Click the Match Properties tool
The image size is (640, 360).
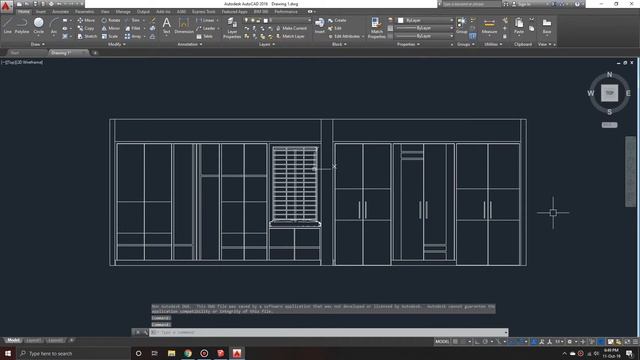376,29
